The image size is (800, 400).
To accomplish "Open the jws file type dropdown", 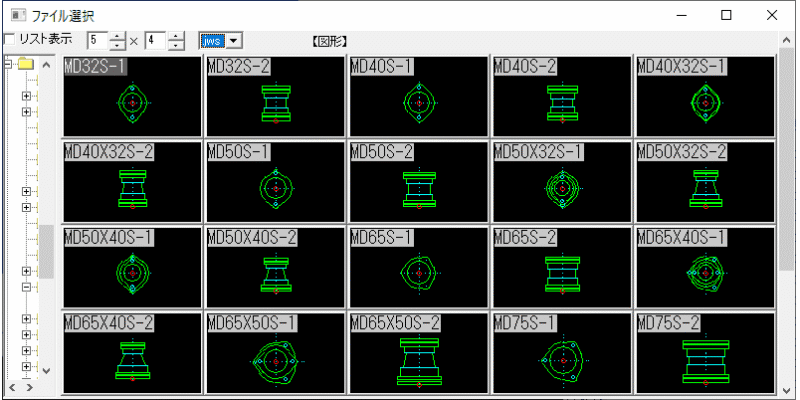I will (234, 41).
